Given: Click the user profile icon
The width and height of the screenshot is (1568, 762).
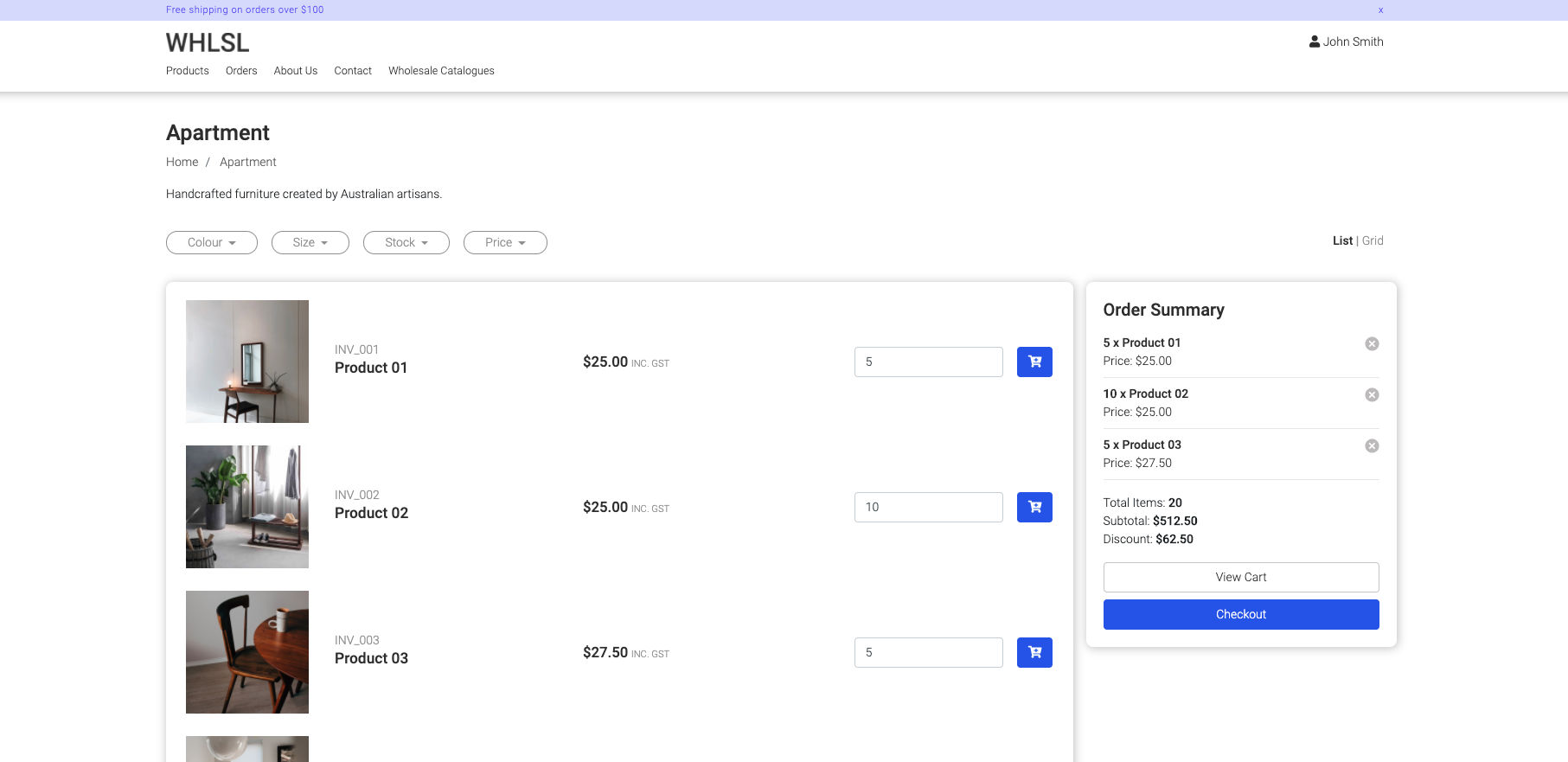Looking at the screenshot, I should 1315,42.
